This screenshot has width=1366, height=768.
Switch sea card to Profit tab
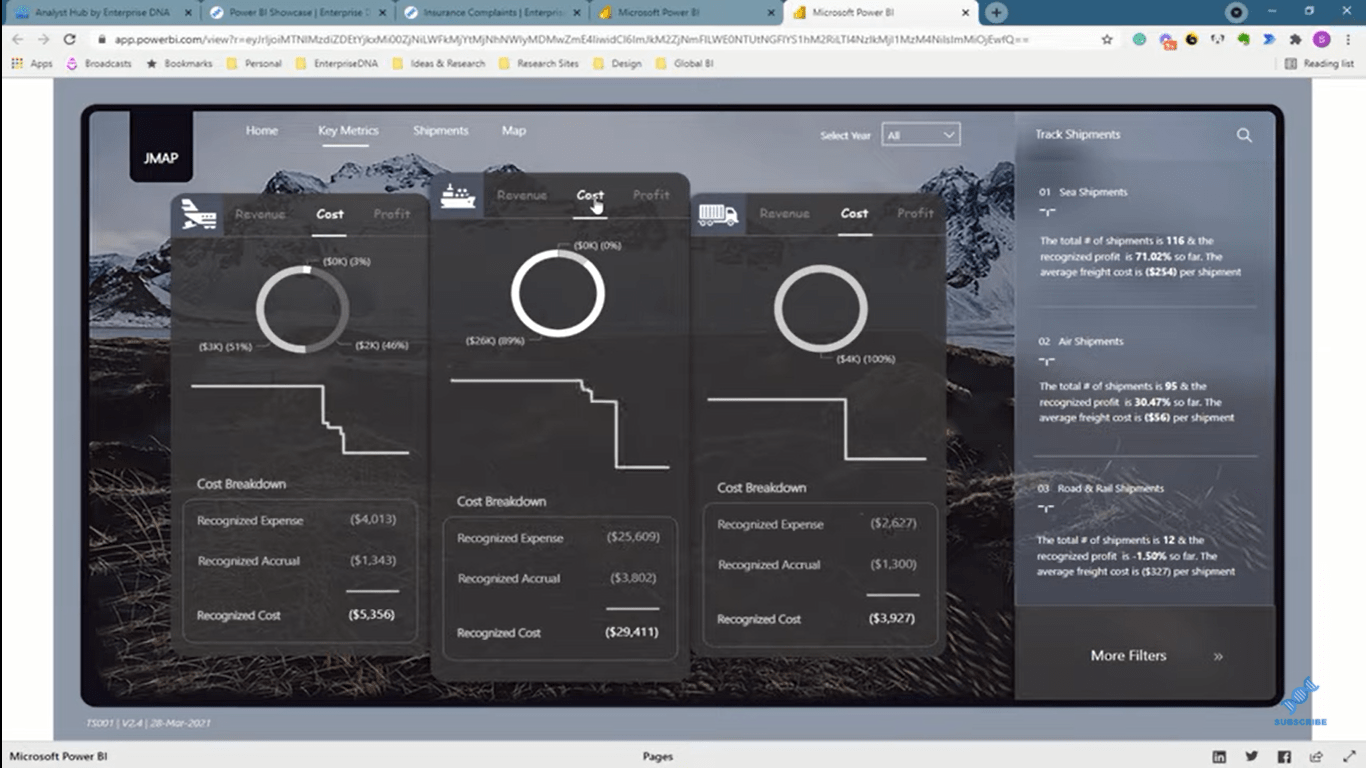pyautogui.click(x=651, y=195)
